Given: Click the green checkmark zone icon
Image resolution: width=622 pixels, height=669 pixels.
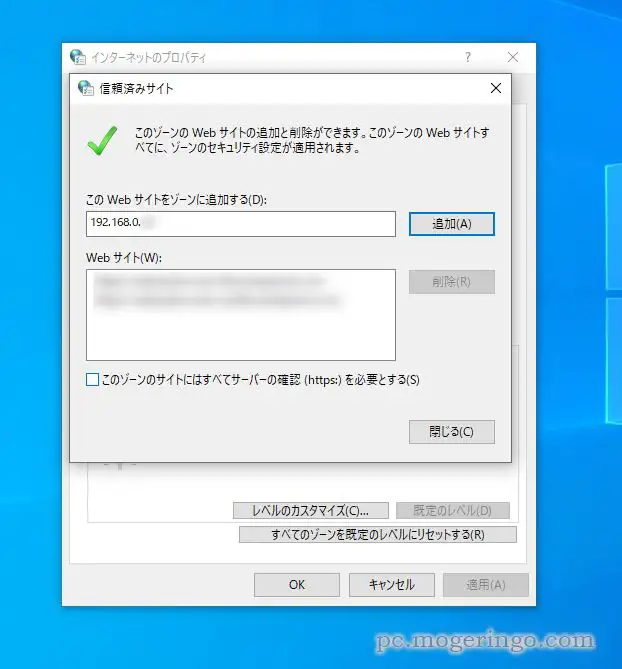Looking at the screenshot, I should 102,140.
